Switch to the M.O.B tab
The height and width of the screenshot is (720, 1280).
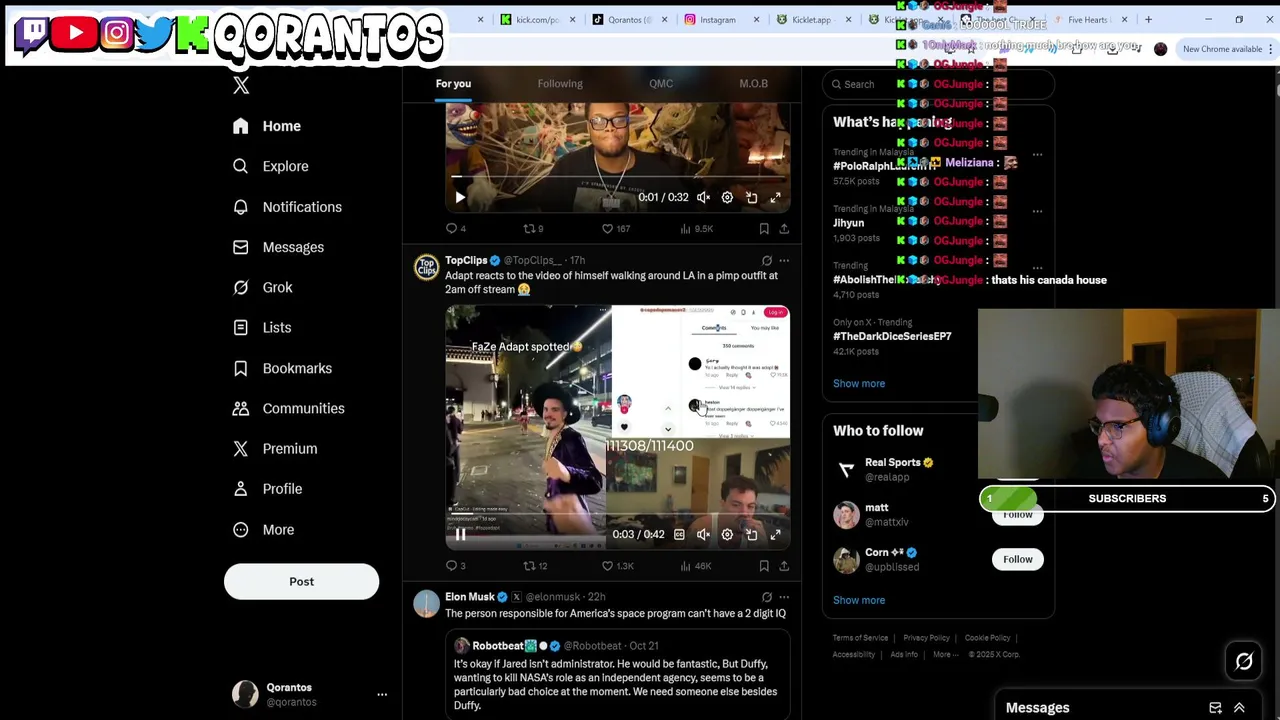click(x=753, y=84)
